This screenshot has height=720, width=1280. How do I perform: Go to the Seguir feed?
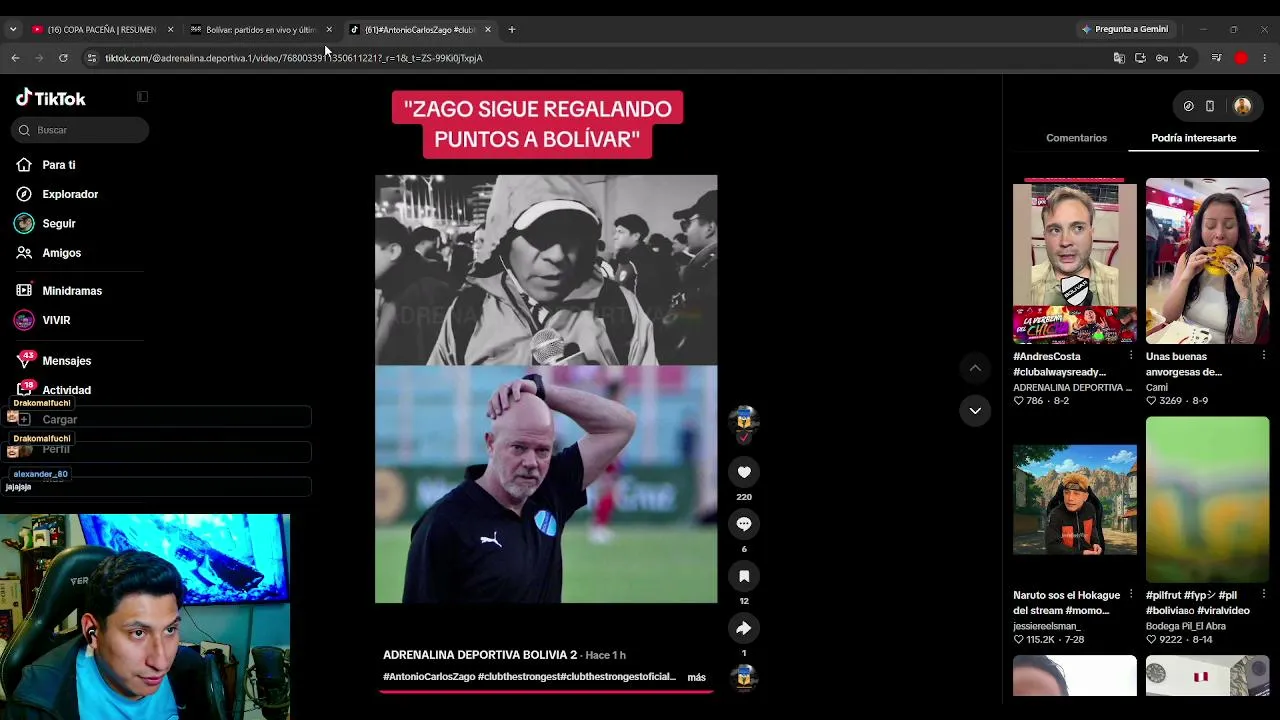point(59,224)
